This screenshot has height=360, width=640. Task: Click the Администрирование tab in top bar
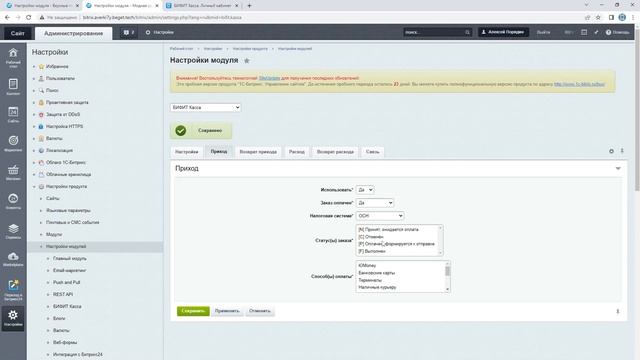click(x=73, y=33)
